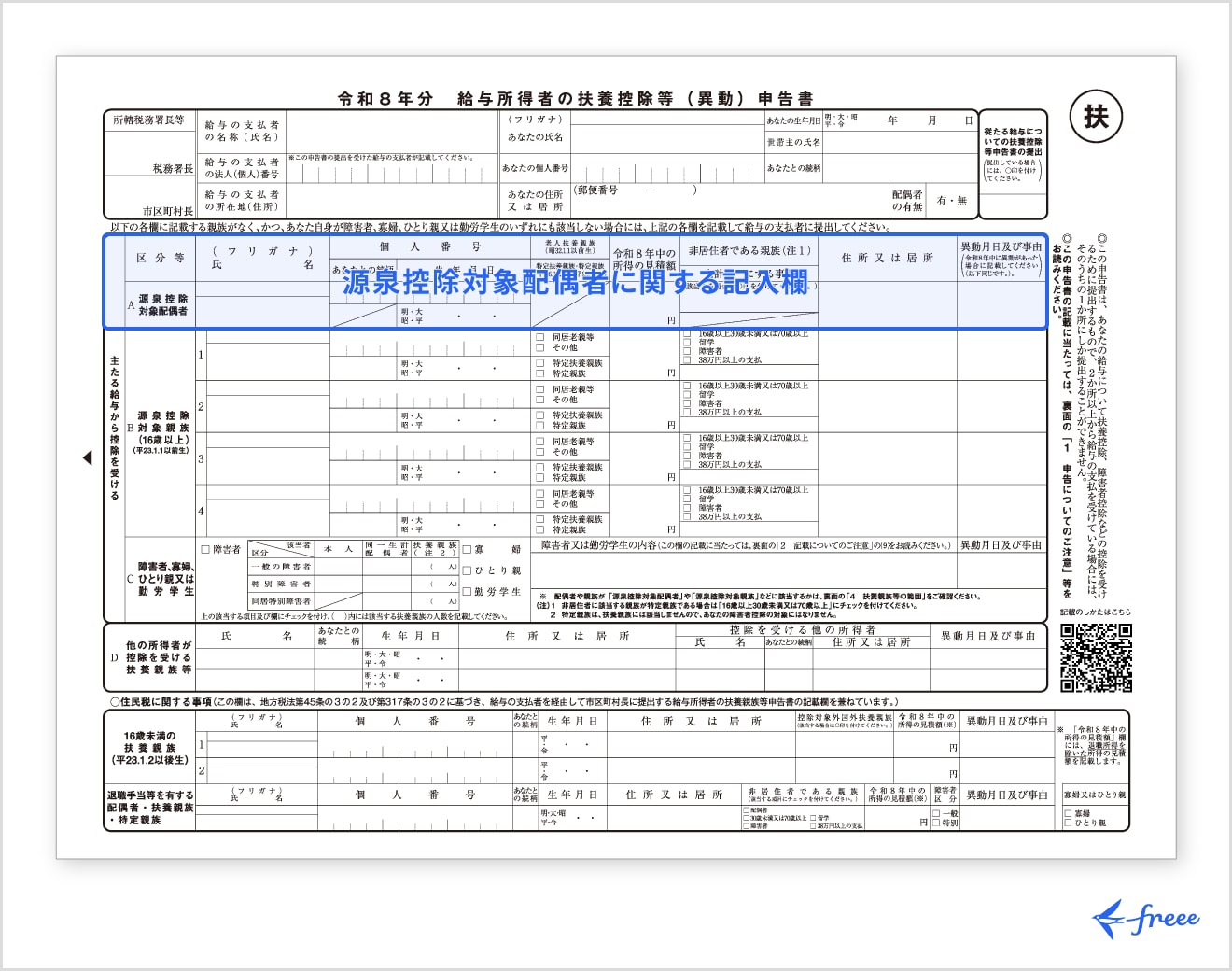Check 同居老親等 in dependent row 1
The image size is (1232, 971).
(x=539, y=337)
